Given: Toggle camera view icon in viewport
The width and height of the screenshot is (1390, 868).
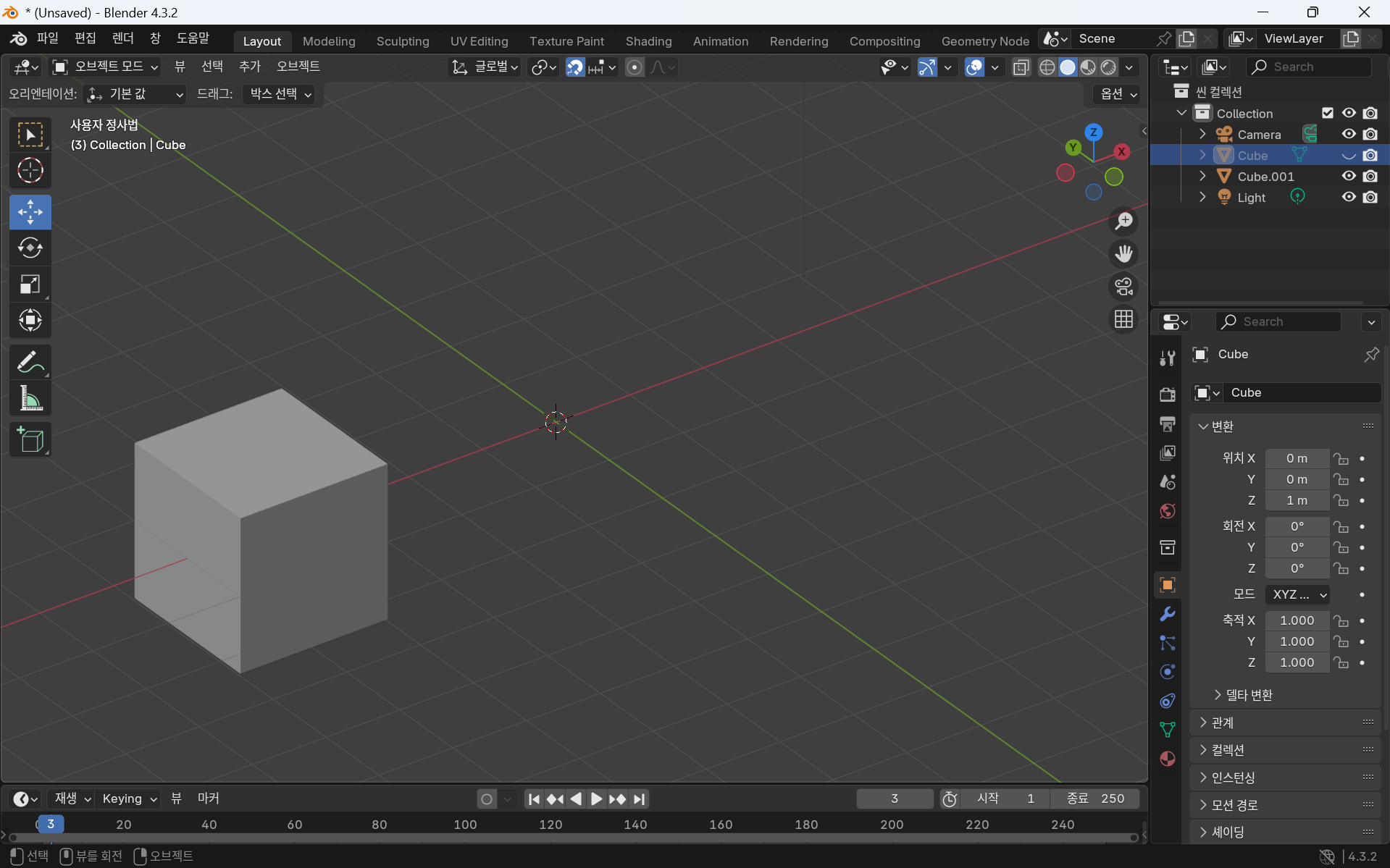Looking at the screenshot, I should 1123,287.
